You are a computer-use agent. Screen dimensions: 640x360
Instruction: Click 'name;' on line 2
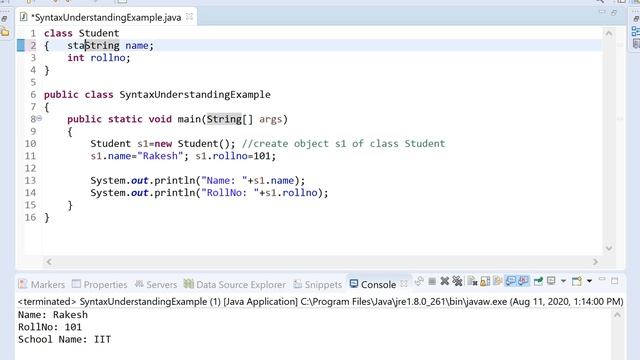[x=140, y=45]
